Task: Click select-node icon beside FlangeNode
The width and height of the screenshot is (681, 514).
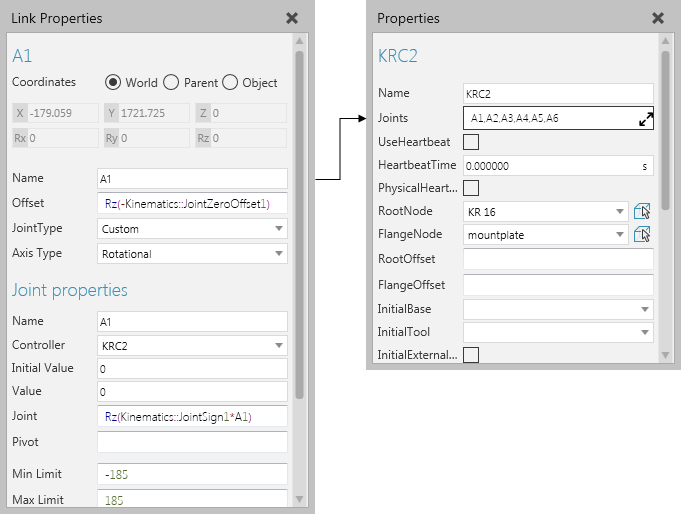Action: click(642, 235)
